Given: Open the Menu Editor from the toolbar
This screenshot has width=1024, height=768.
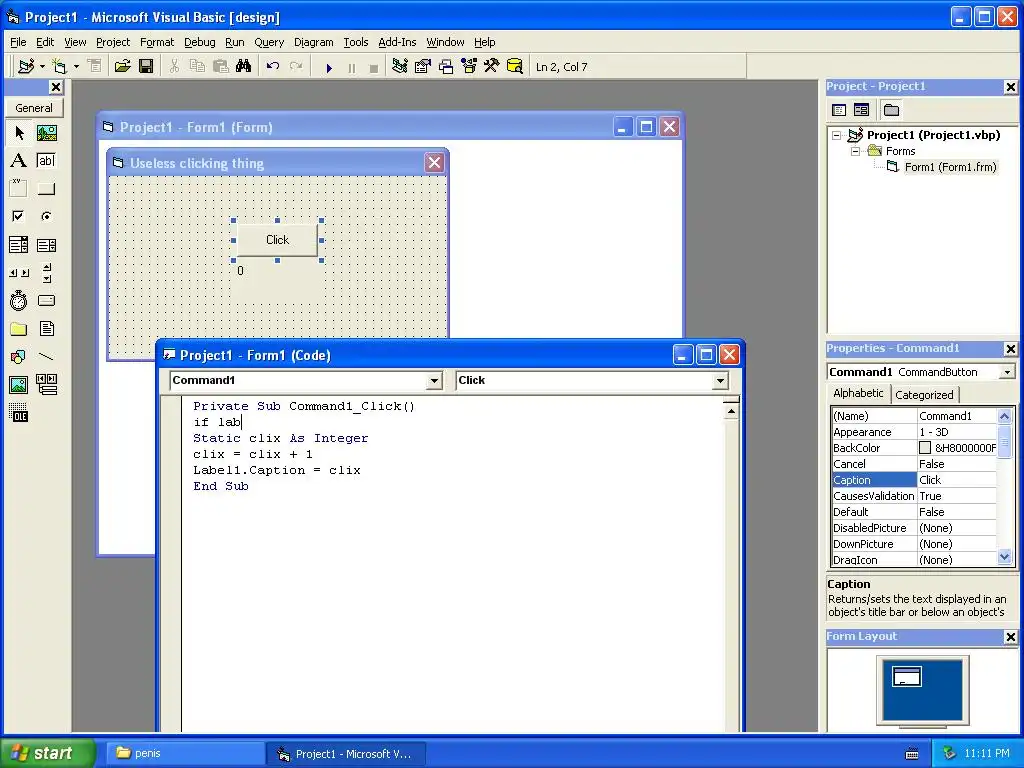Looking at the screenshot, I should pyautogui.click(x=95, y=66).
